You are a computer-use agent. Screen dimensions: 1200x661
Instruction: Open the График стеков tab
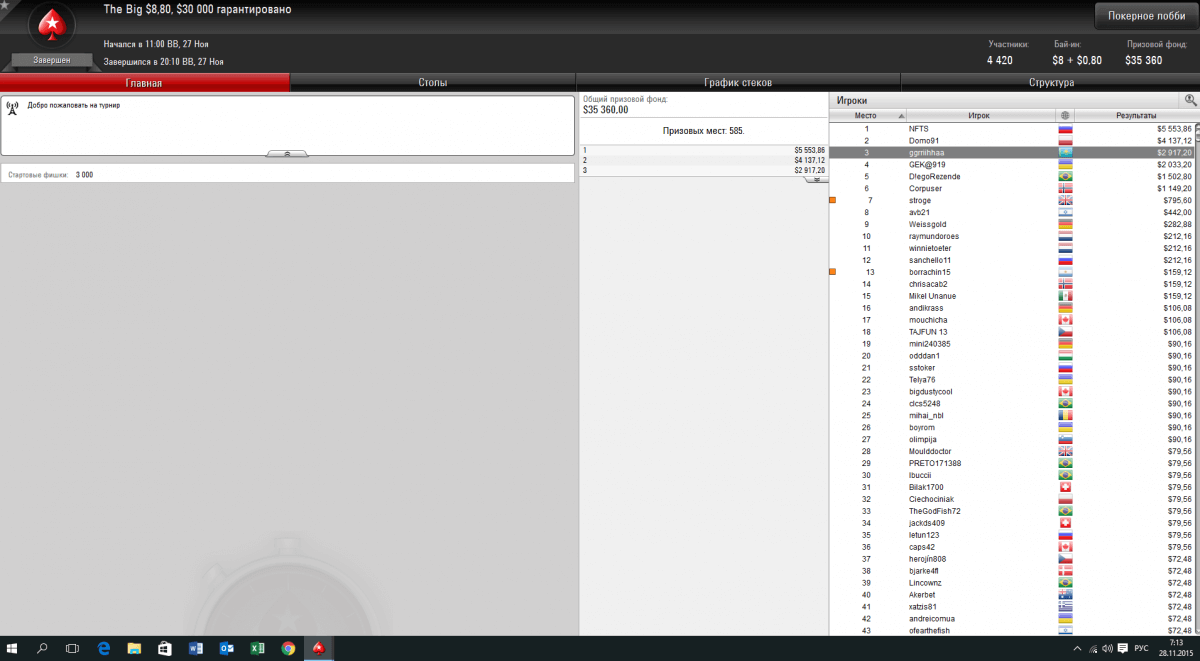(738, 83)
